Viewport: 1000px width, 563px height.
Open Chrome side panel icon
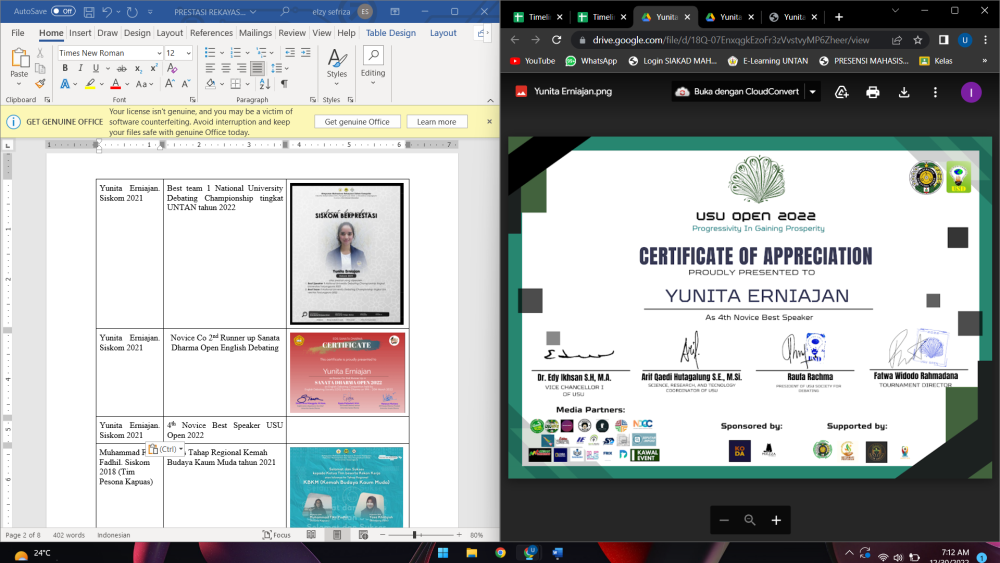[943, 40]
